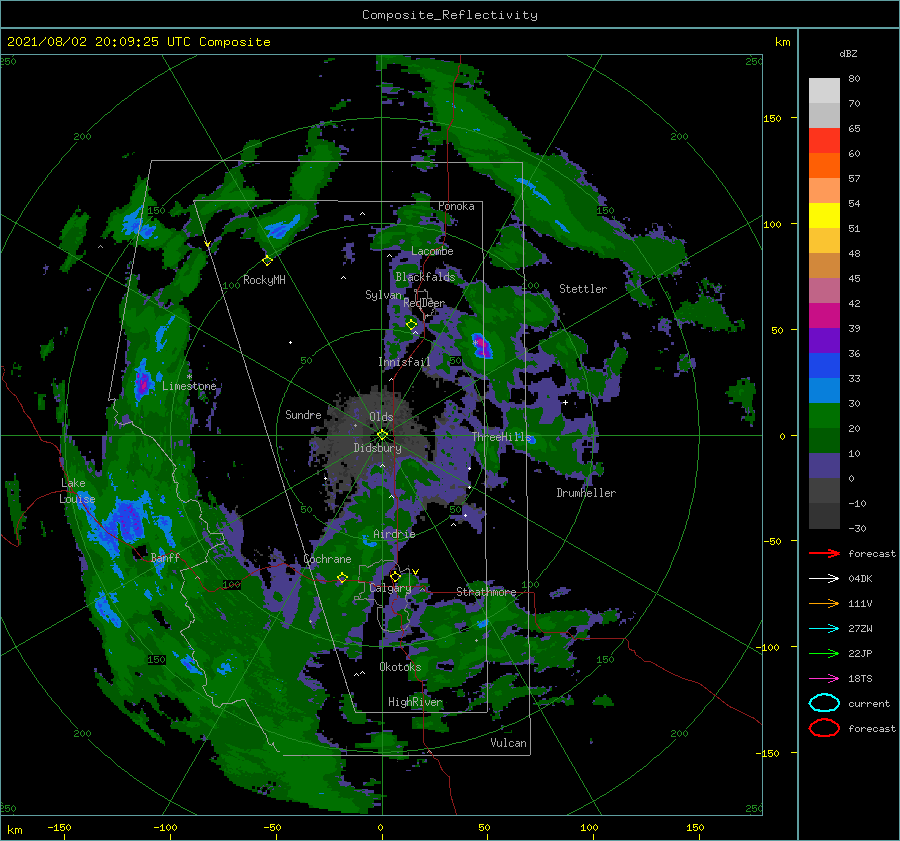Click the HighRiver map label
Screen dimensions: 900x841
[x=415, y=702]
